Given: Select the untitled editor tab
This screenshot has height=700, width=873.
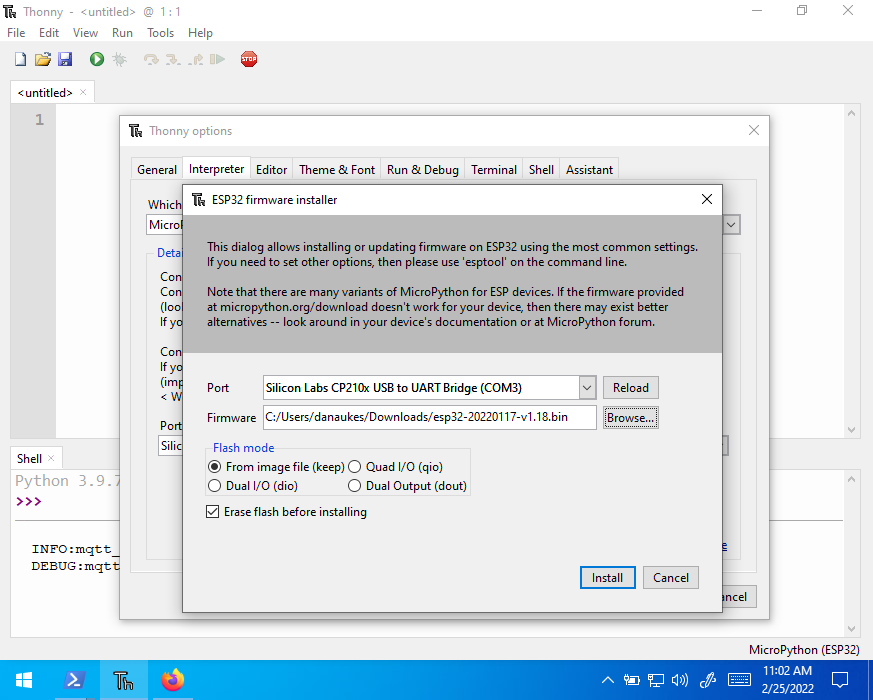Looking at the screenshot, I should (45, 92).
